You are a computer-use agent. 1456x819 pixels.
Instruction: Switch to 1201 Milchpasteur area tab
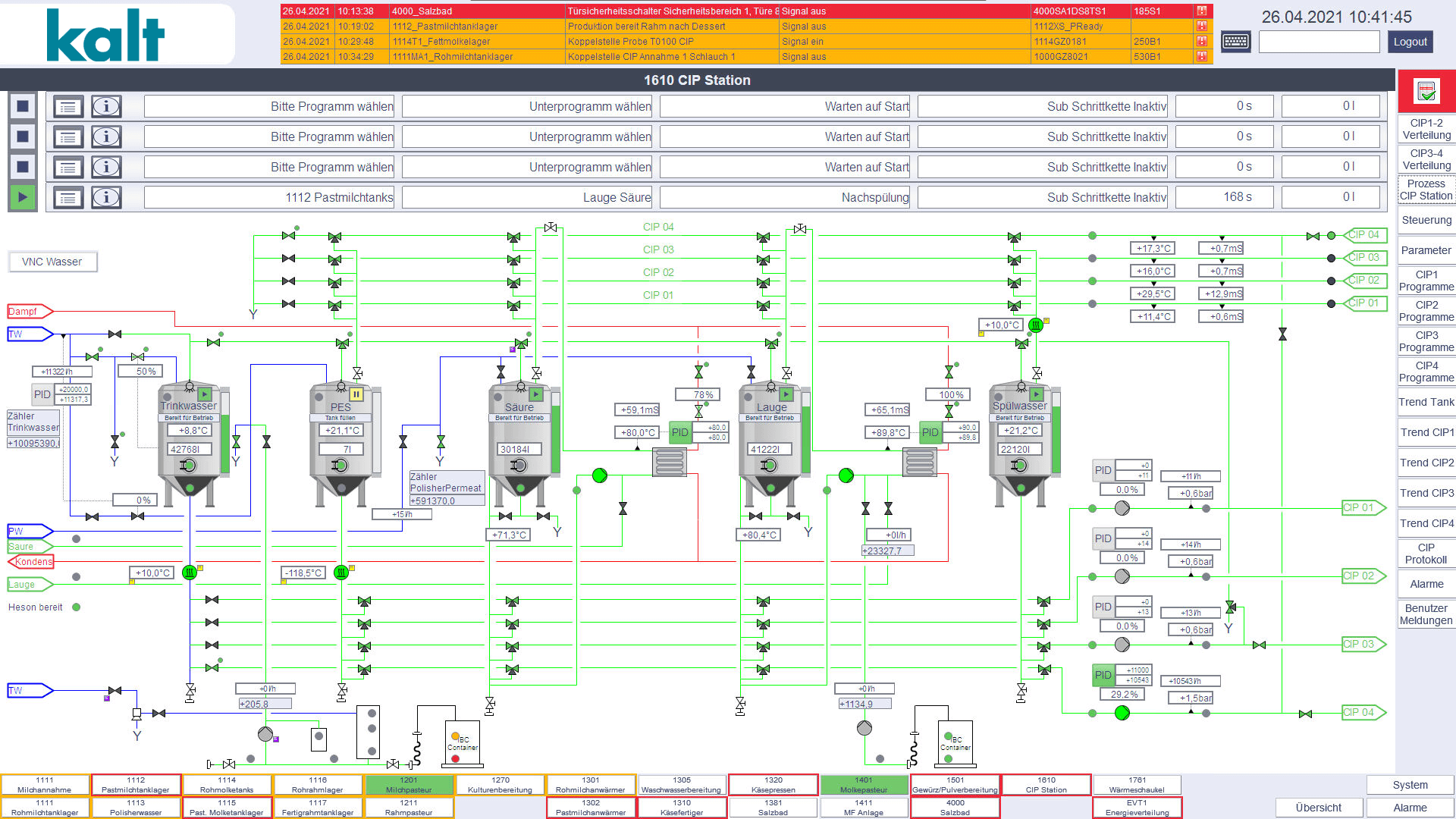[x=409, y=784]
